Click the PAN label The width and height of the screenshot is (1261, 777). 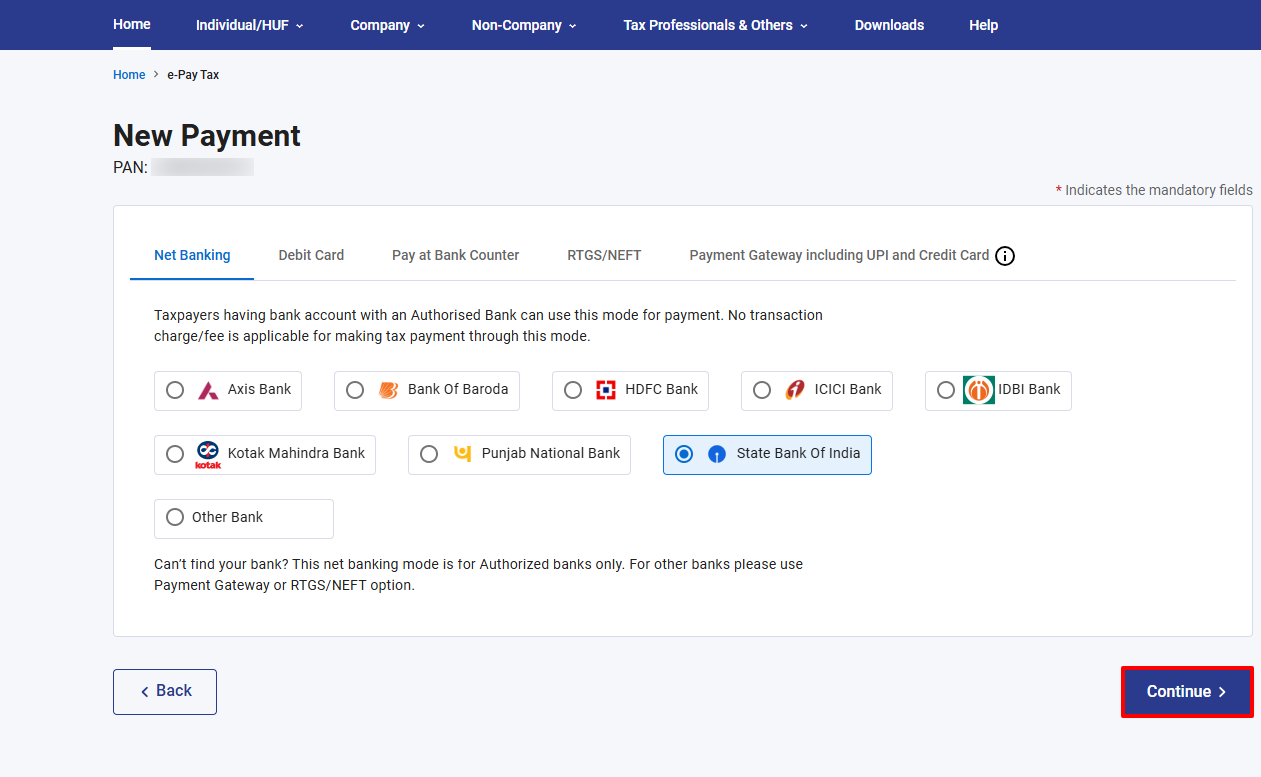130,167
